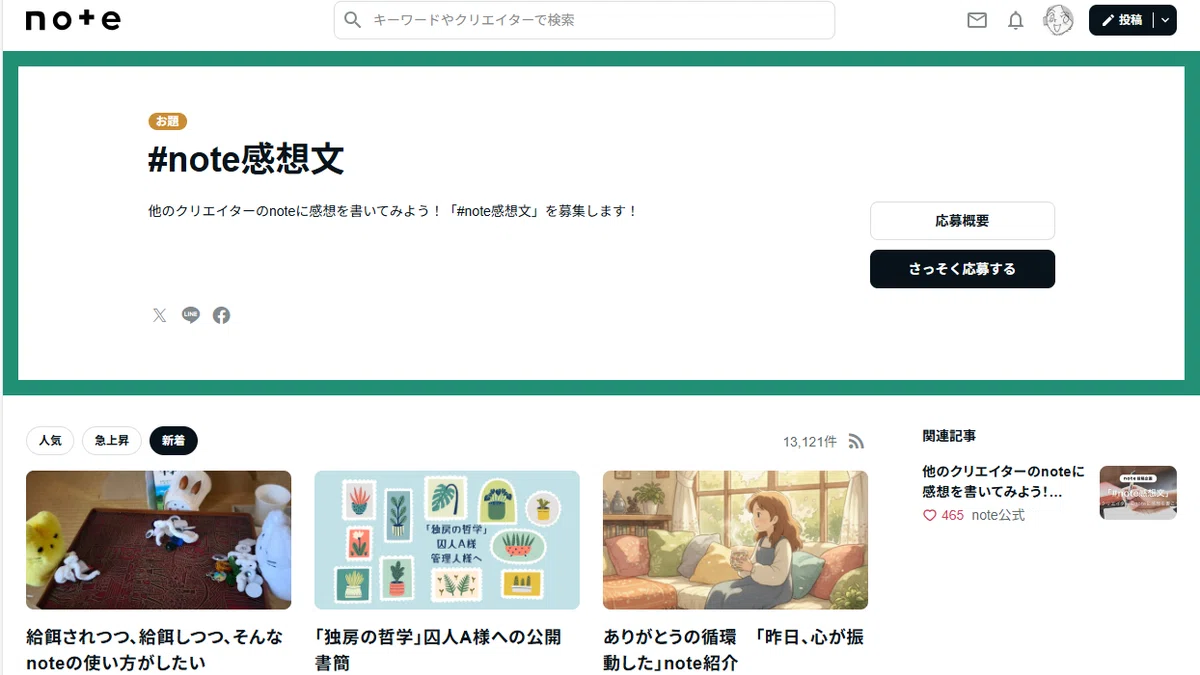Open the note公式 author link
1200x675 pixels.
(998, 515)
